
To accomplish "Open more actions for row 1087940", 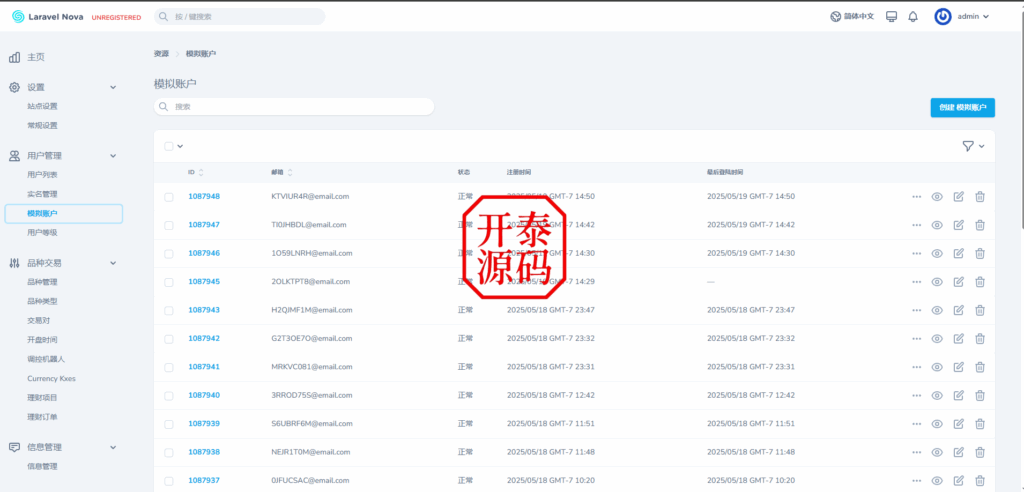I will pos(916,395).
